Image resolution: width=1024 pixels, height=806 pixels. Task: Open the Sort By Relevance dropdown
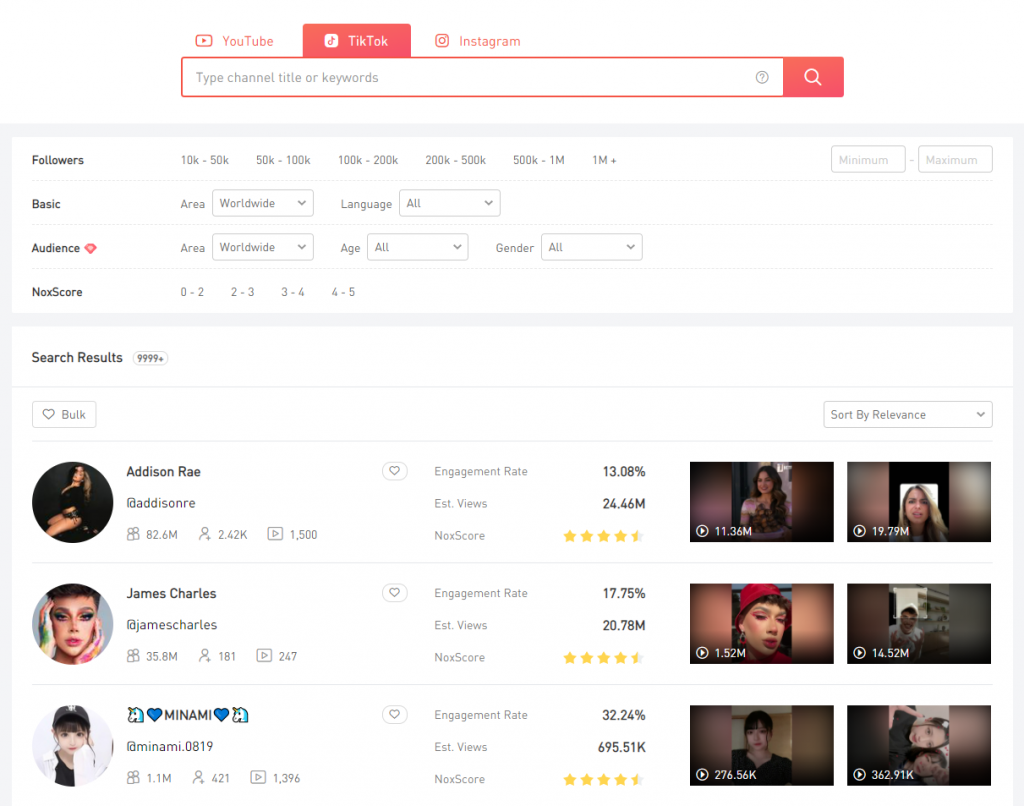(x=908, y=415)
